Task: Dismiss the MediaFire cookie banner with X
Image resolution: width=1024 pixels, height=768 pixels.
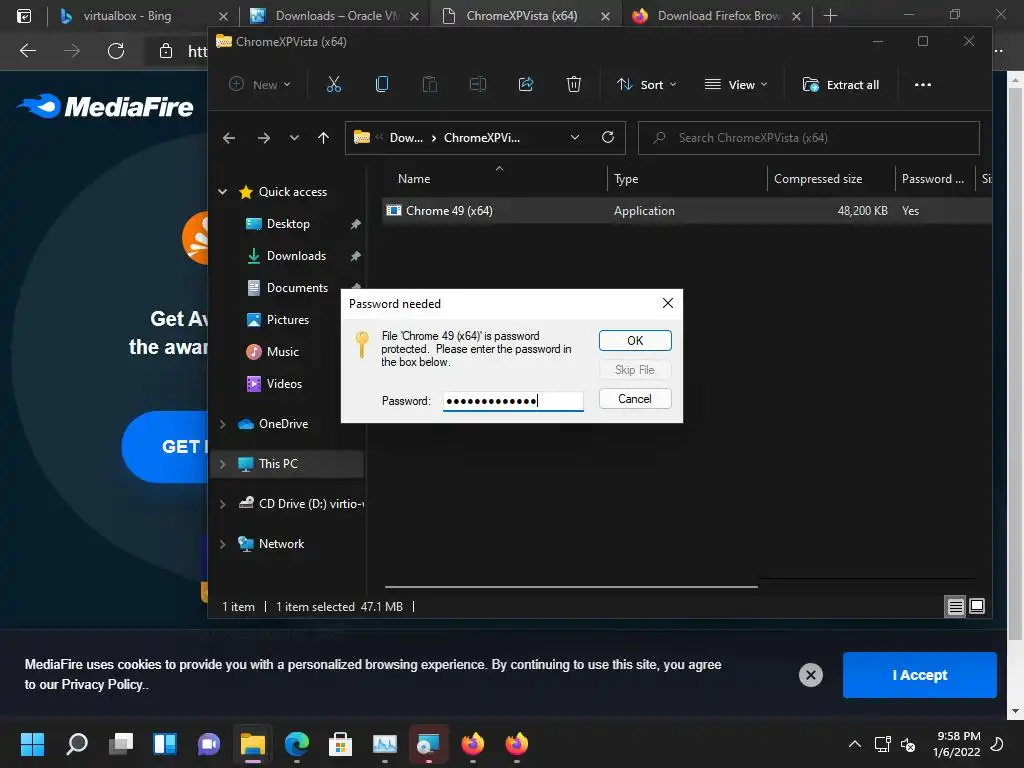Action: coord(810,675)
